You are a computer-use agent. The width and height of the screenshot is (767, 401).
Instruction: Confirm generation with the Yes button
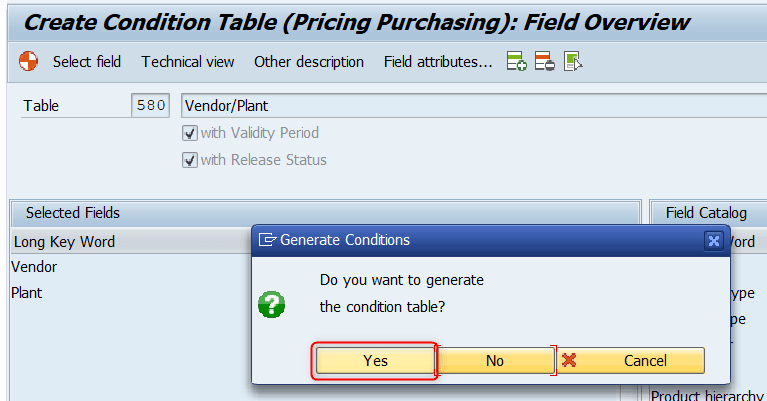[375, 361]
